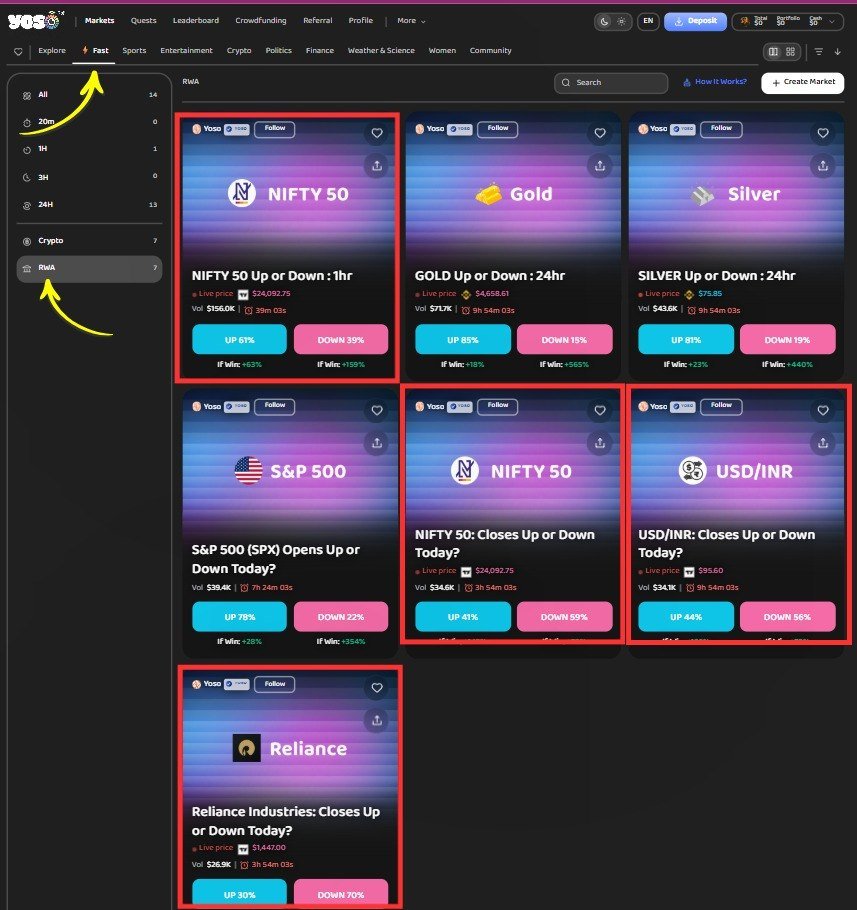Select the 24H timeframe filter

point(89,205)
